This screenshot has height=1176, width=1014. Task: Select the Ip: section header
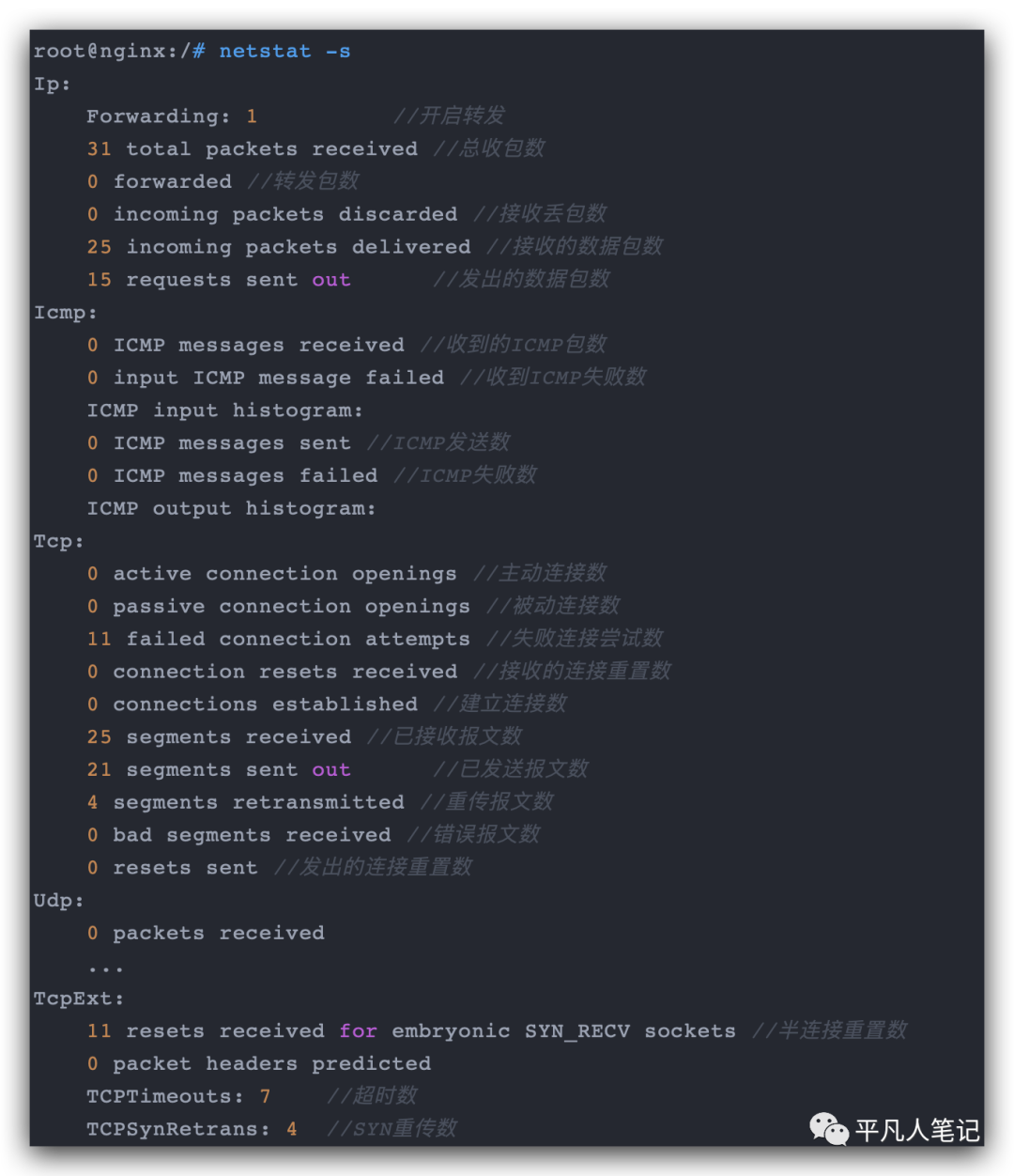click(53, 85)
